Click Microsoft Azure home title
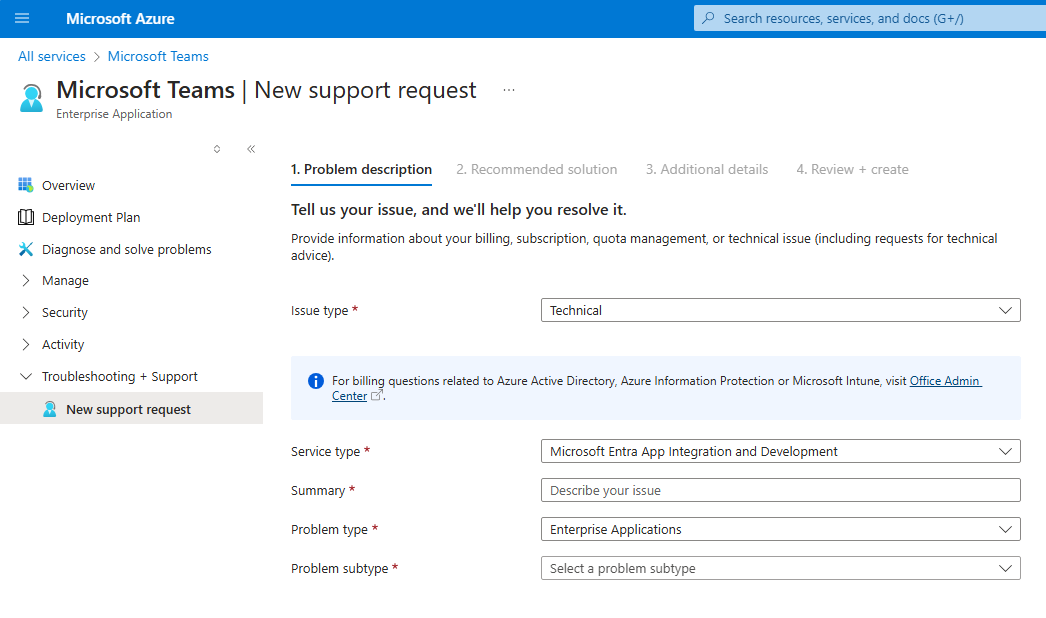Screen dimensions: 1046x618 click(120, 19)
